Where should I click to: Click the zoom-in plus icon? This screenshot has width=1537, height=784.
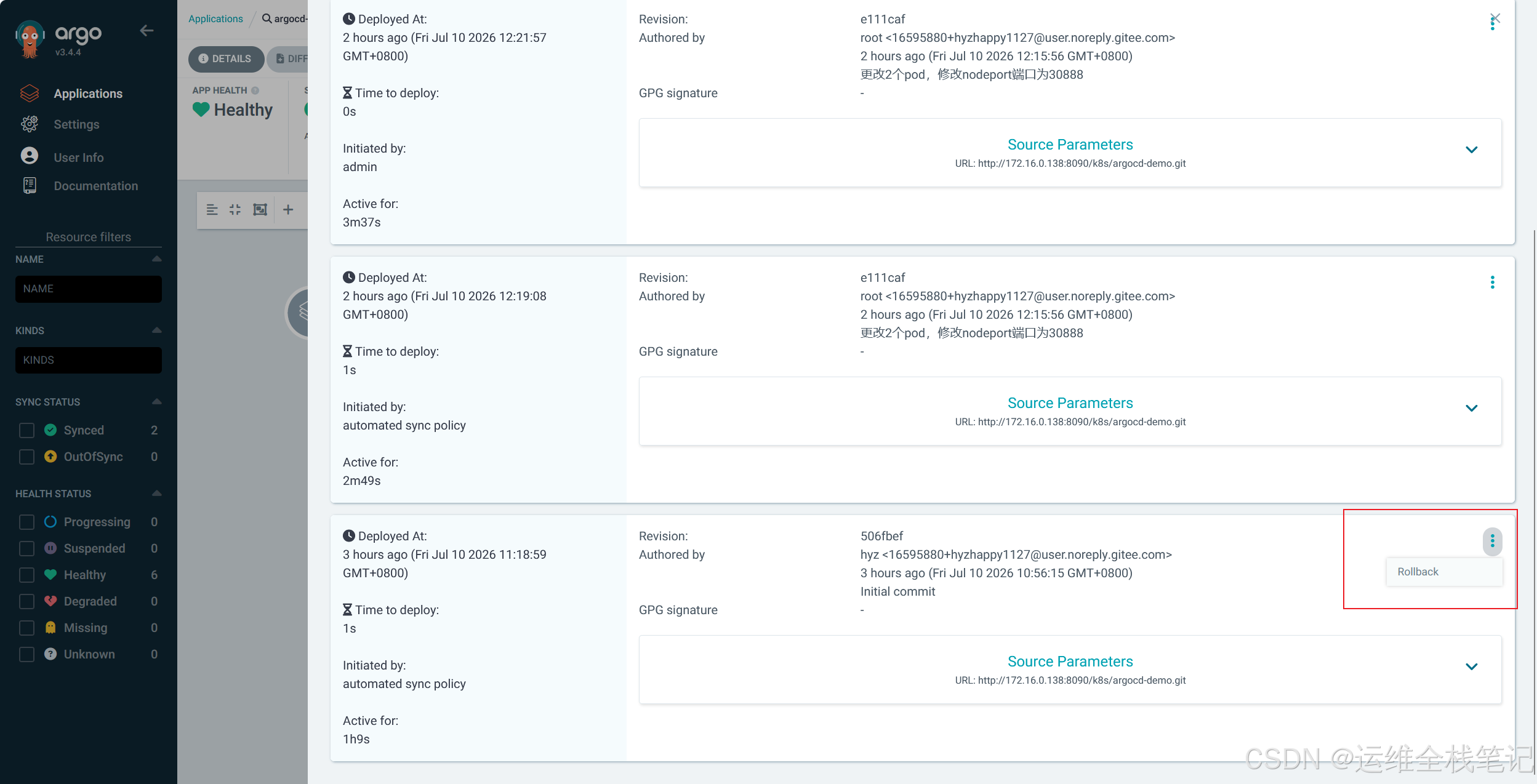click(x=288, y=210)
